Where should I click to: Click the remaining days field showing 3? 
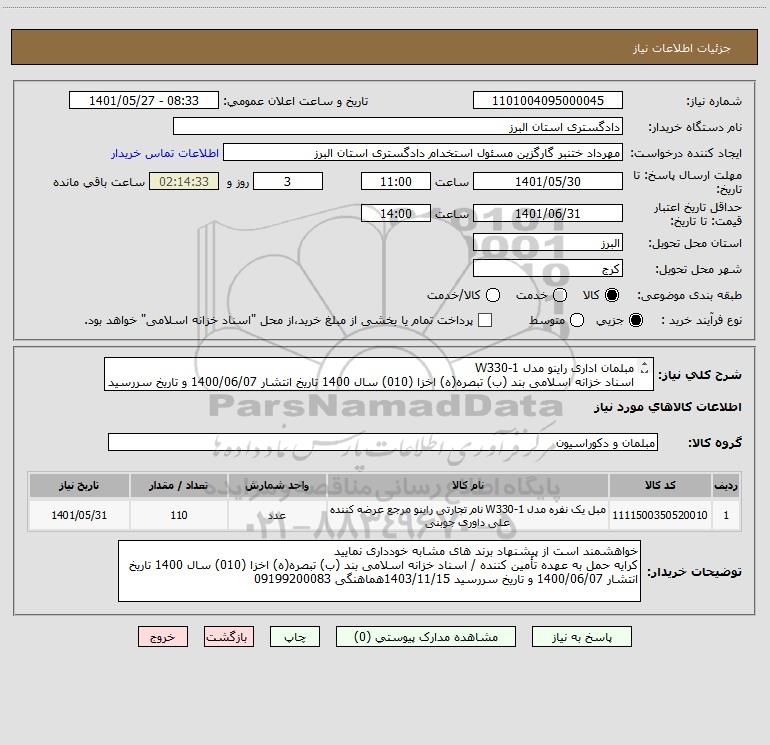pos(288,181)
